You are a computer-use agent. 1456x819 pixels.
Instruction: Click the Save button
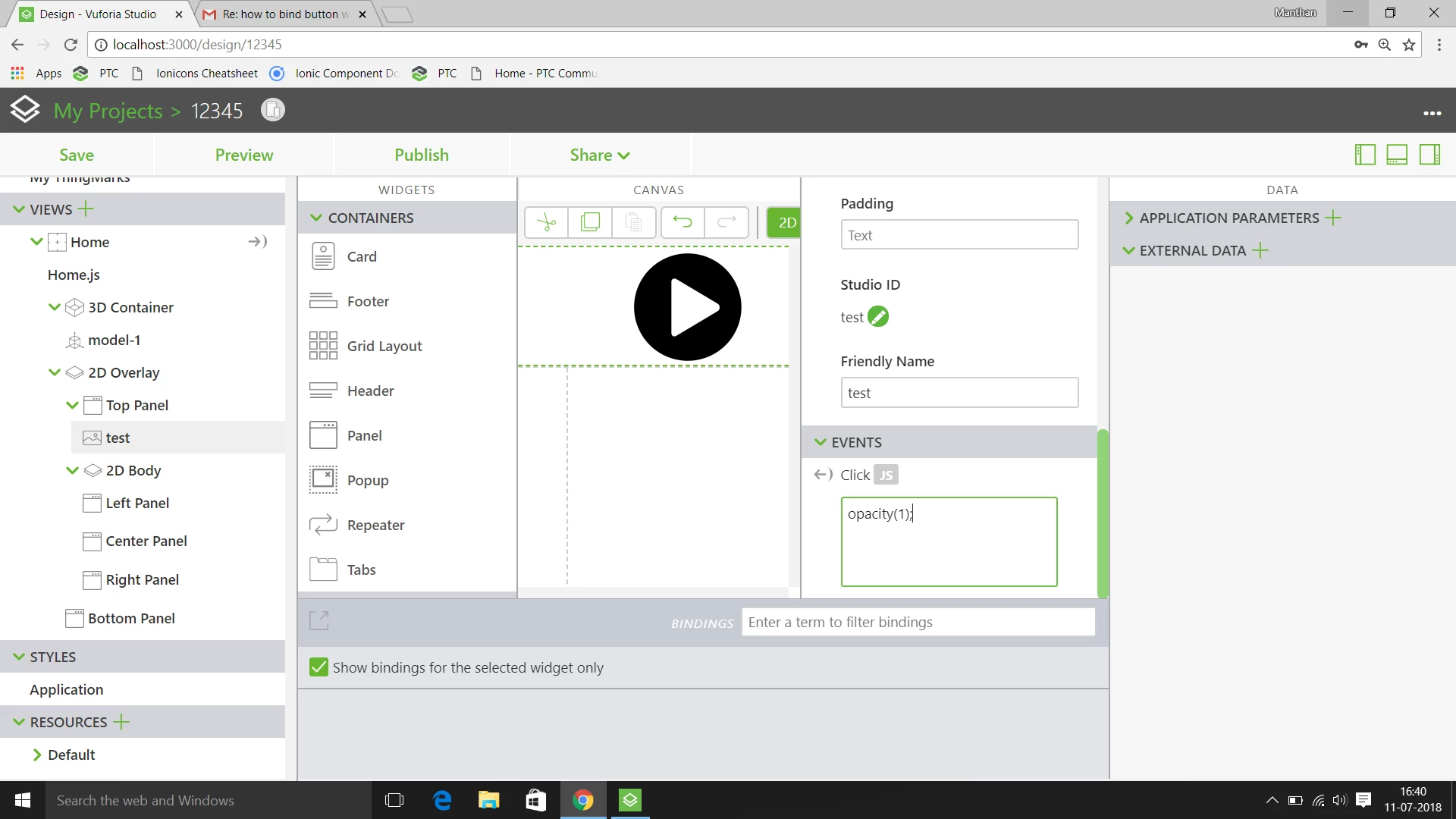click(77, 155)
